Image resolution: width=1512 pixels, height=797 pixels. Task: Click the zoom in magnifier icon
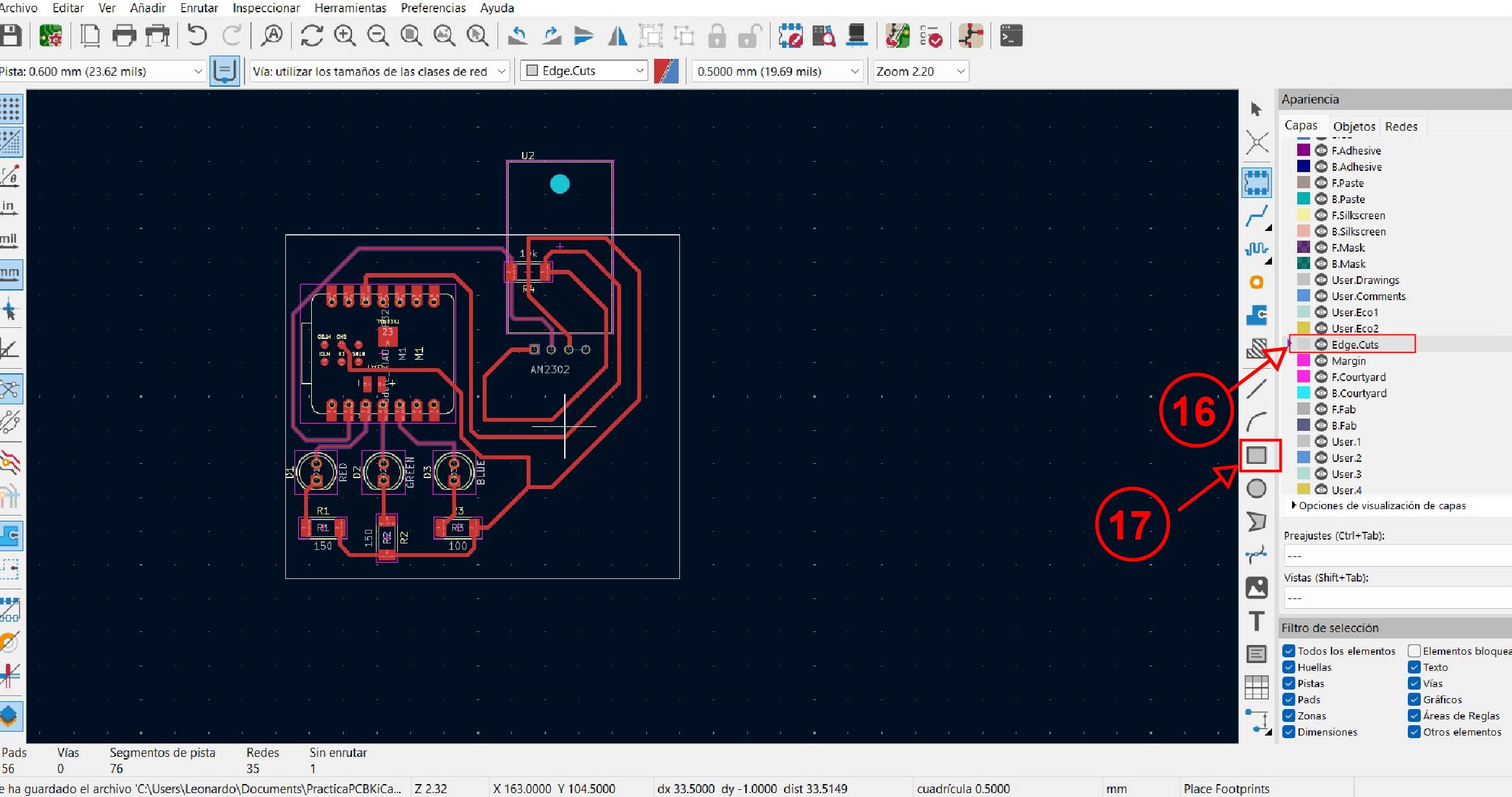(344, 36)
